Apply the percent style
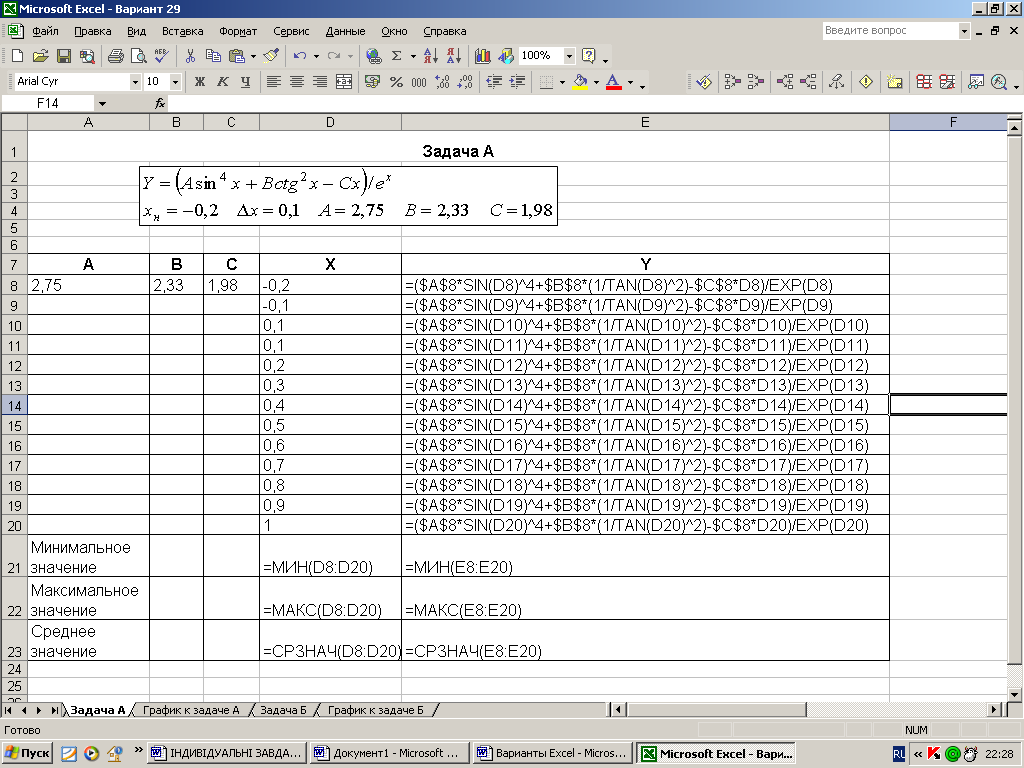Screen dimensions: 1024x768 pyautogui.click(x=396, y=82)
